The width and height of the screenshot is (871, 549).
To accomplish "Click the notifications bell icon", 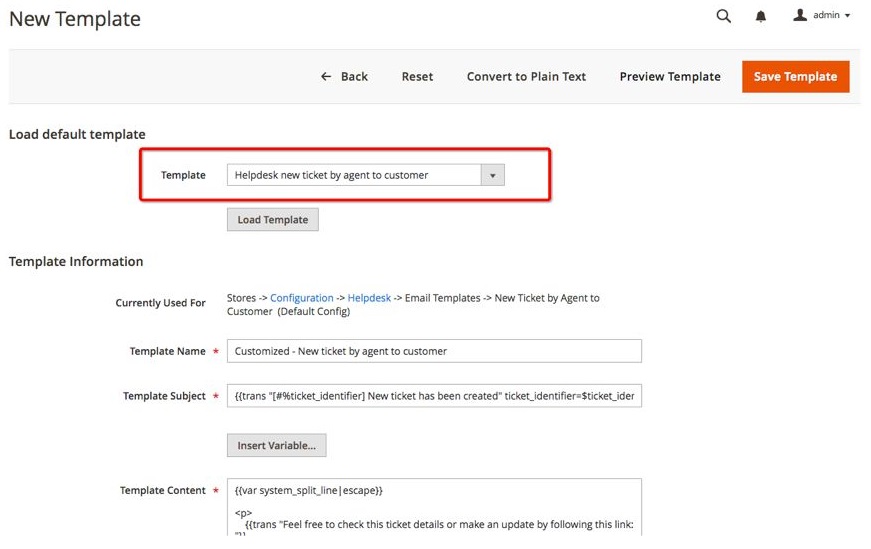I will [x=761, y=17].
